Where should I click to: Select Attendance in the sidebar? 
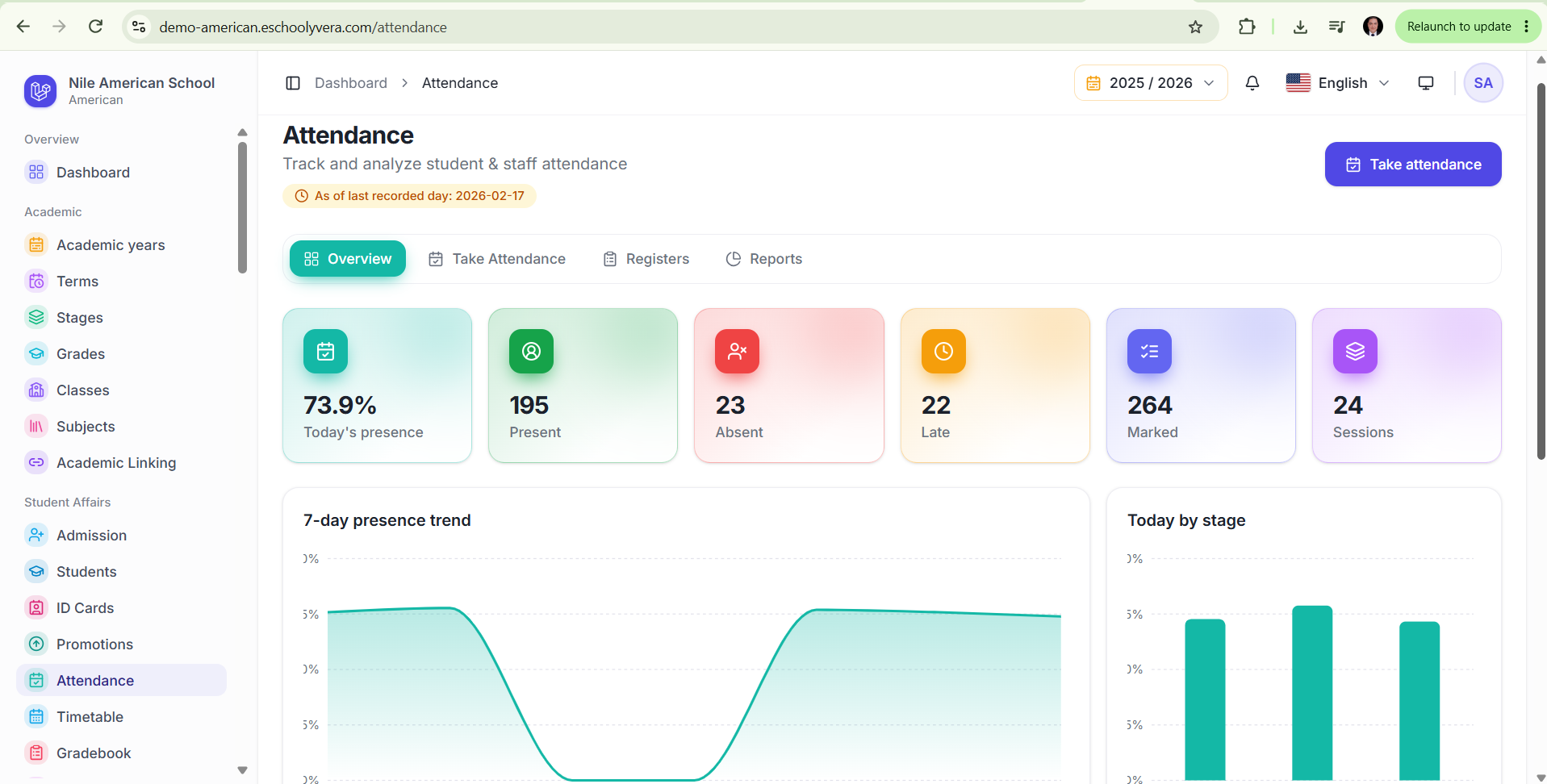[121, 680]
